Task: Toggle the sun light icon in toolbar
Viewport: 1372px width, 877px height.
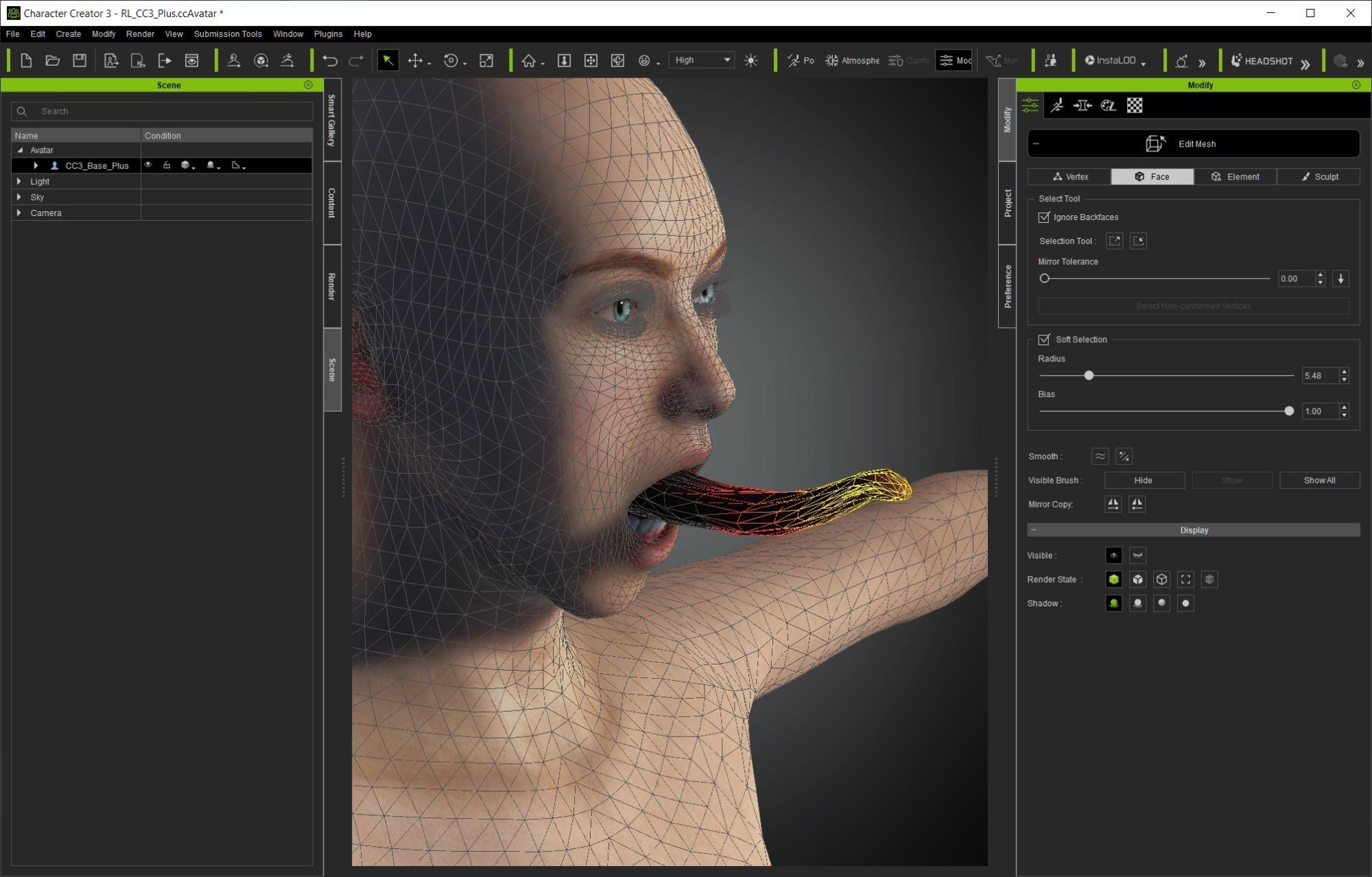Action: 751,60
